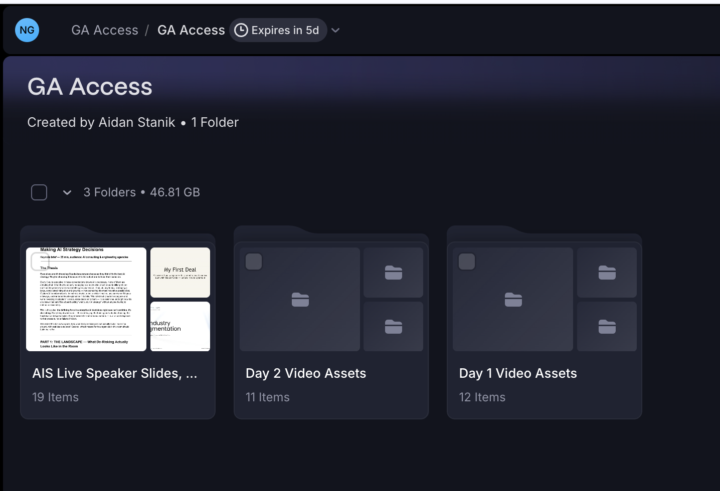Click the Expires in 5d badge
This screenshot has height=491, width=720.
click(x=278, y=30)
